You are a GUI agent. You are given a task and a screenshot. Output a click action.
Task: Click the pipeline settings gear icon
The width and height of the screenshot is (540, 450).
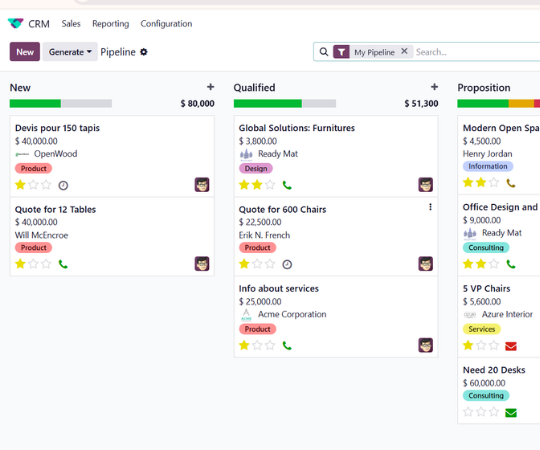pos(144,52)
